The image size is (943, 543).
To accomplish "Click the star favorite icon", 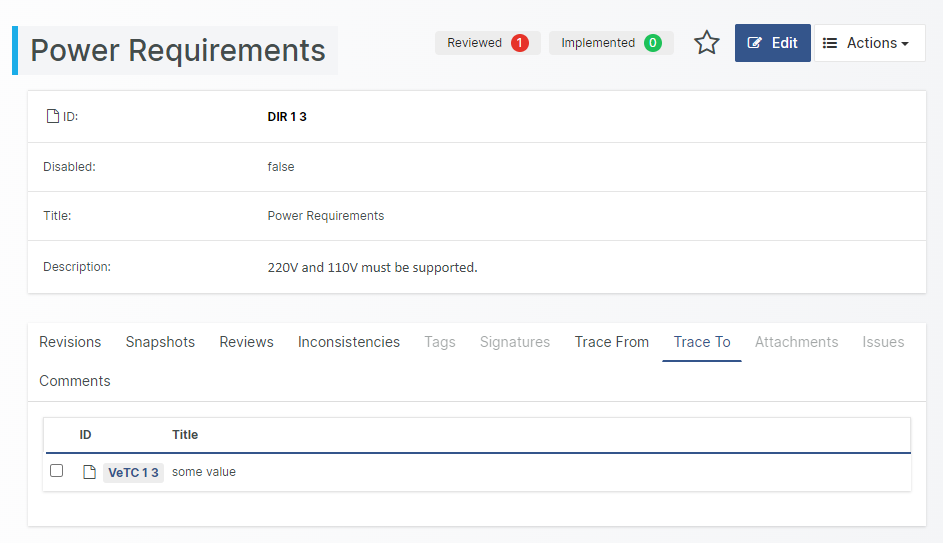I will tap(707, 43).
